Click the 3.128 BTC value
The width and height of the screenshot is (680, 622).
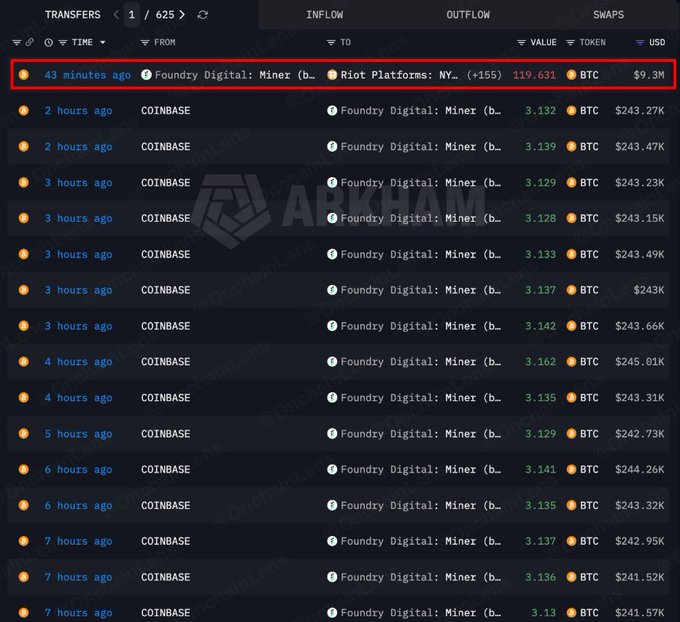pos(540,218)
